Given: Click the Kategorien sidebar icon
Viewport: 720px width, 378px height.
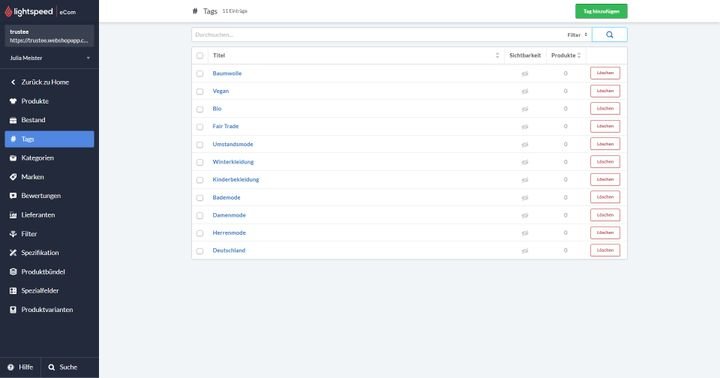Looking at the screenshot, I should coord(13,158).
